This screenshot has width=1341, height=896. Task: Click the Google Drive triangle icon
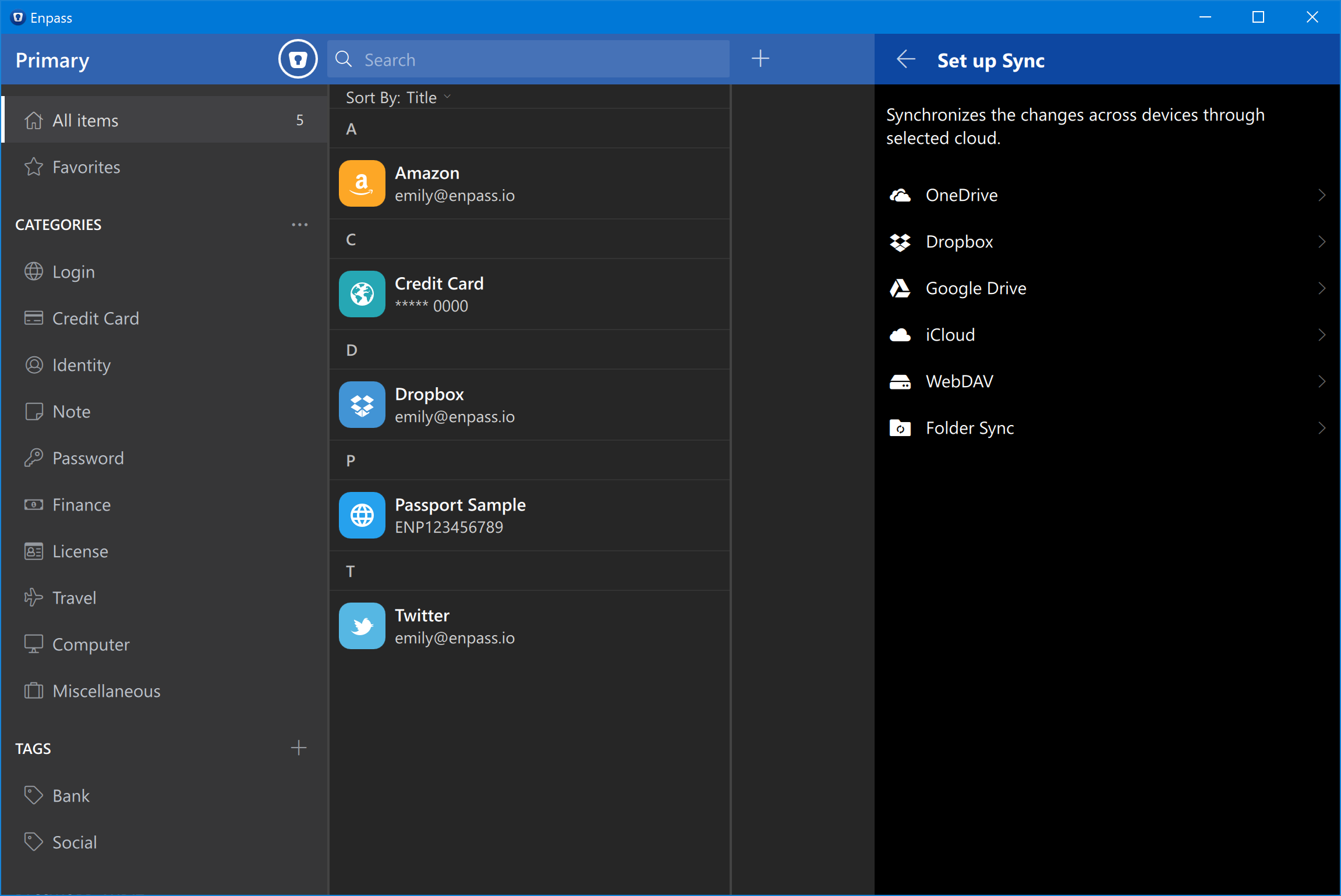point(900,288)
